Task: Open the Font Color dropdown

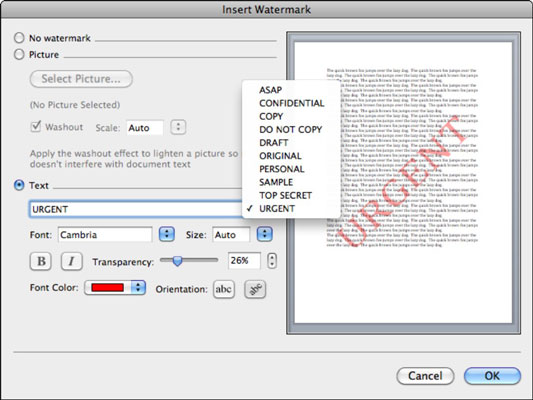Action: click(115, 288)
